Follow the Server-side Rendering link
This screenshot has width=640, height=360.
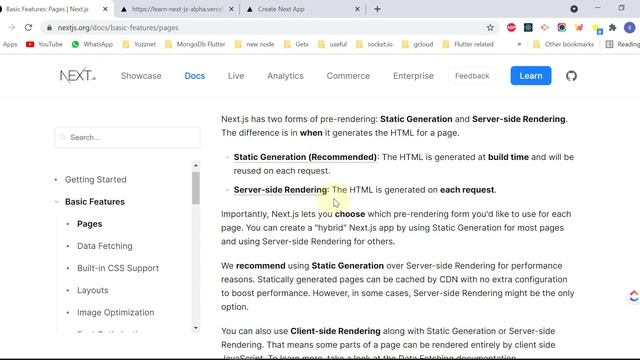coord(280,190)
